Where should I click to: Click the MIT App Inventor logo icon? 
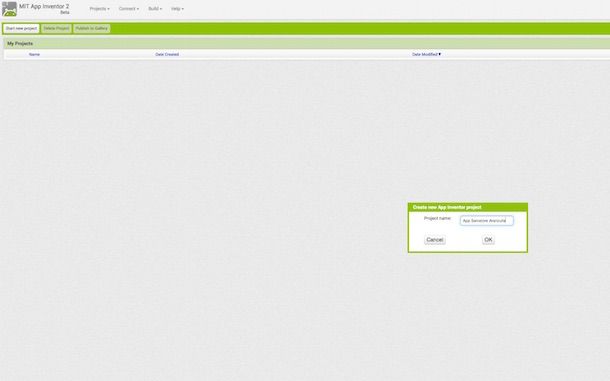9,9
